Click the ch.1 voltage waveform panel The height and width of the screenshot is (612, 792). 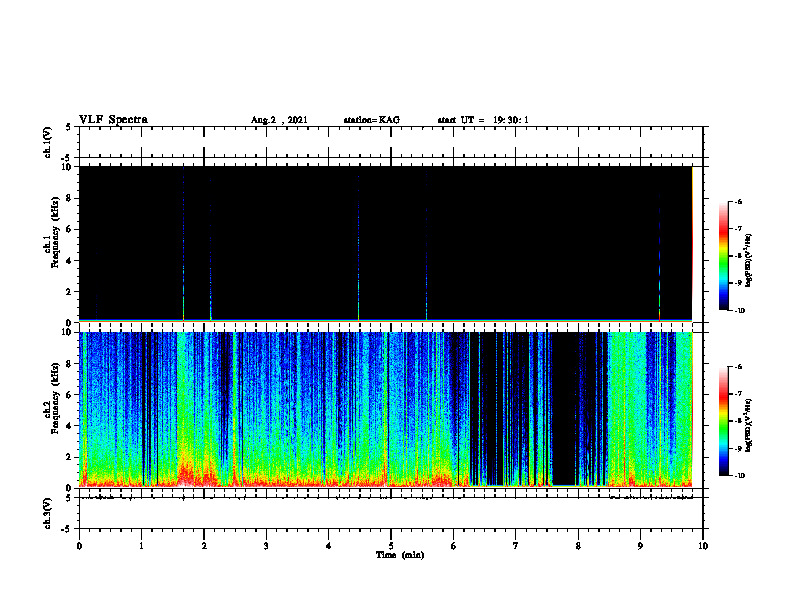[x=391, y=142]
